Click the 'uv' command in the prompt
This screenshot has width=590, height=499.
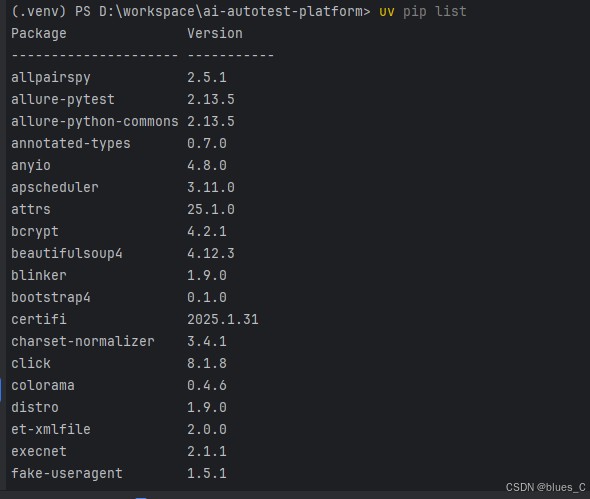coord(387,12)
